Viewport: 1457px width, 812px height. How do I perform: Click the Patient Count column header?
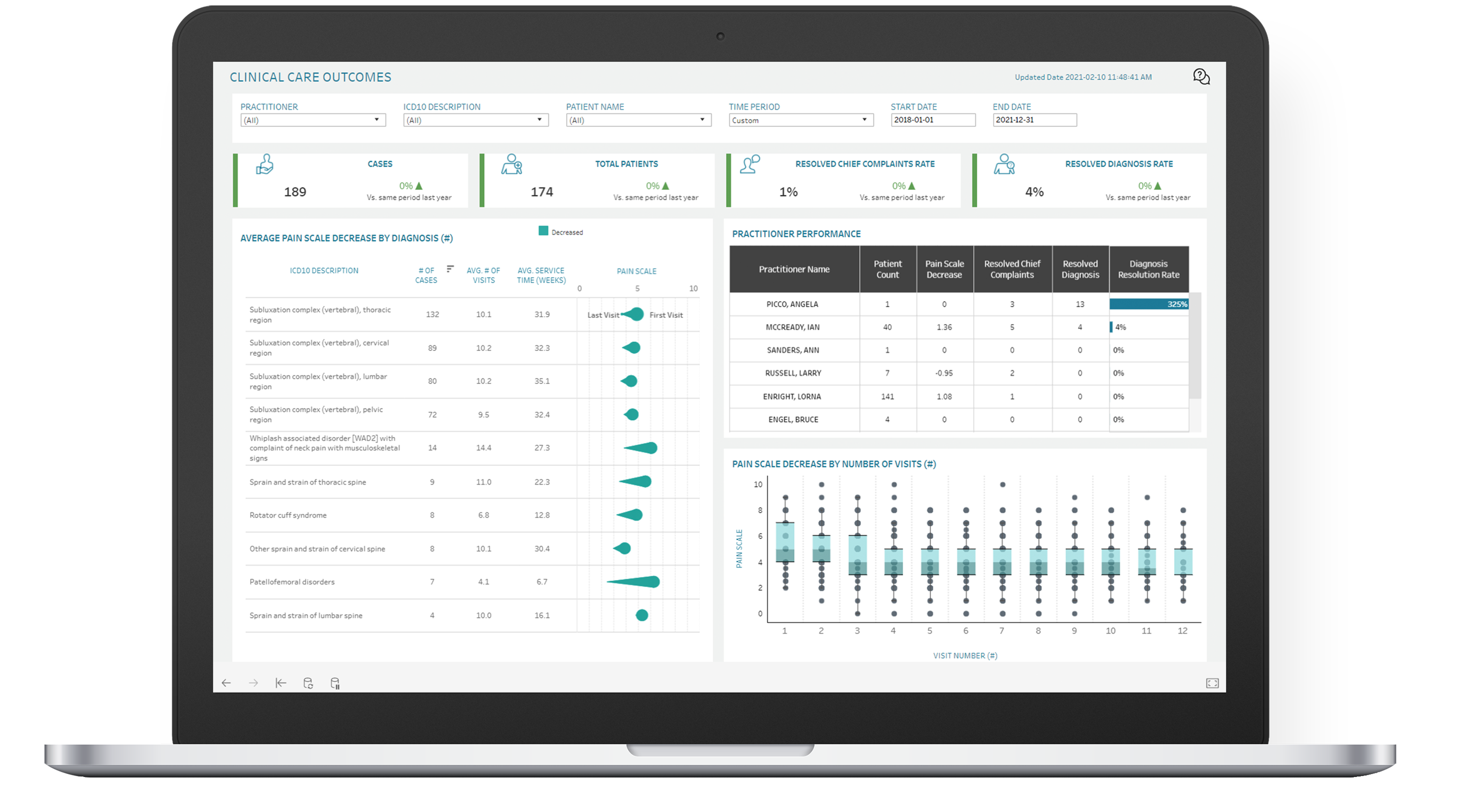tap(888, 269)
